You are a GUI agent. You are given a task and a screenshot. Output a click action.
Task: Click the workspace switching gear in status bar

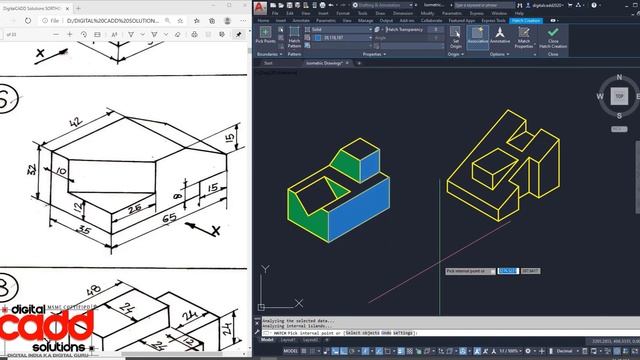click(x=528, y=351)
